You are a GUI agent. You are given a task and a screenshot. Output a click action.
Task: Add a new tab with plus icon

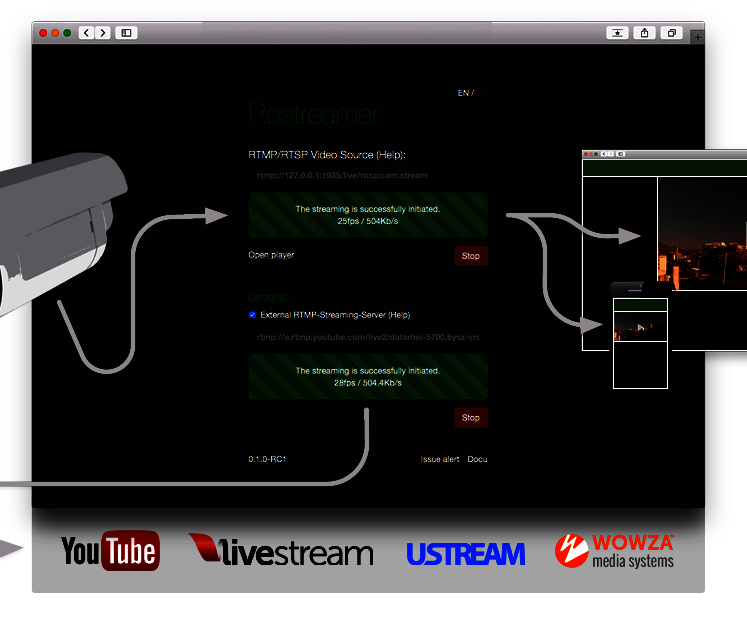(x=697, y=37)
